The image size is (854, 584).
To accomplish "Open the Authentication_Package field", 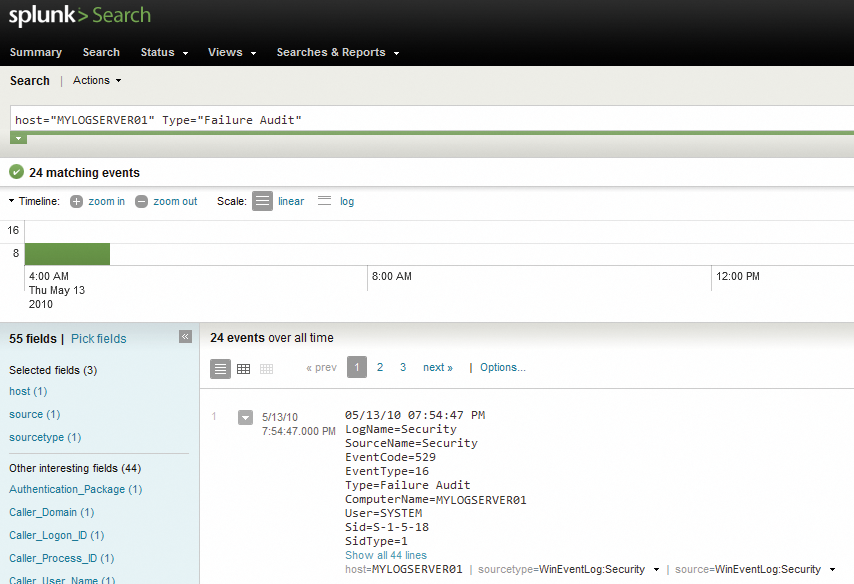I will click(x=67, y=489).
